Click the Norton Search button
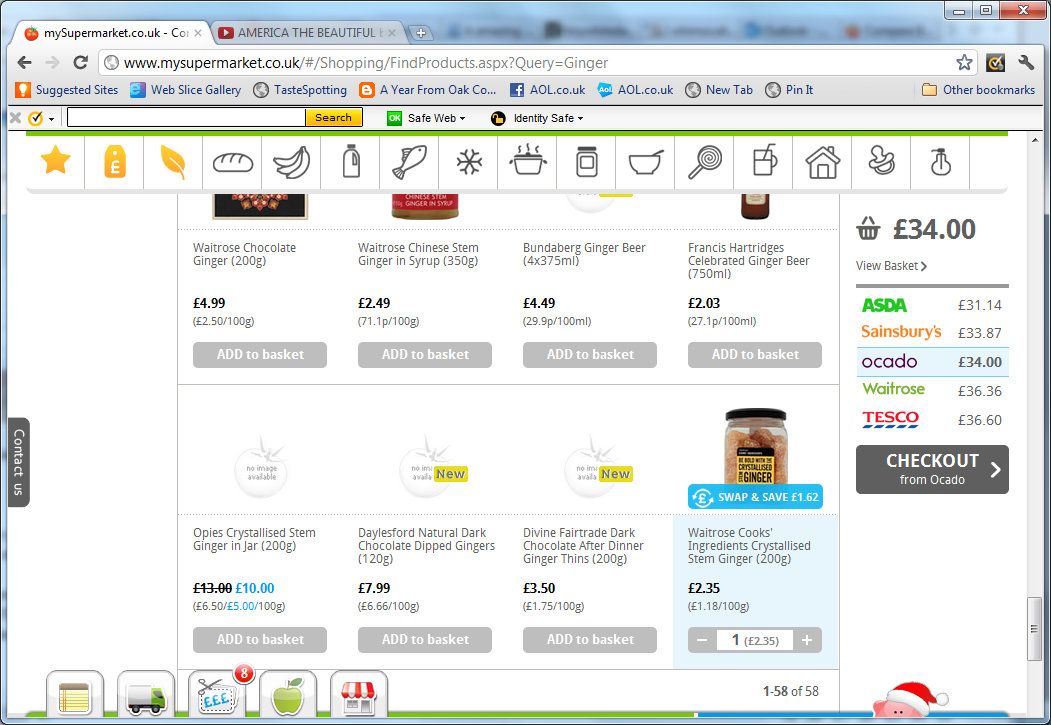Image resolution: width=1051 pixels, height=725 pixels. pyautogui.click(x=334, y=117)
